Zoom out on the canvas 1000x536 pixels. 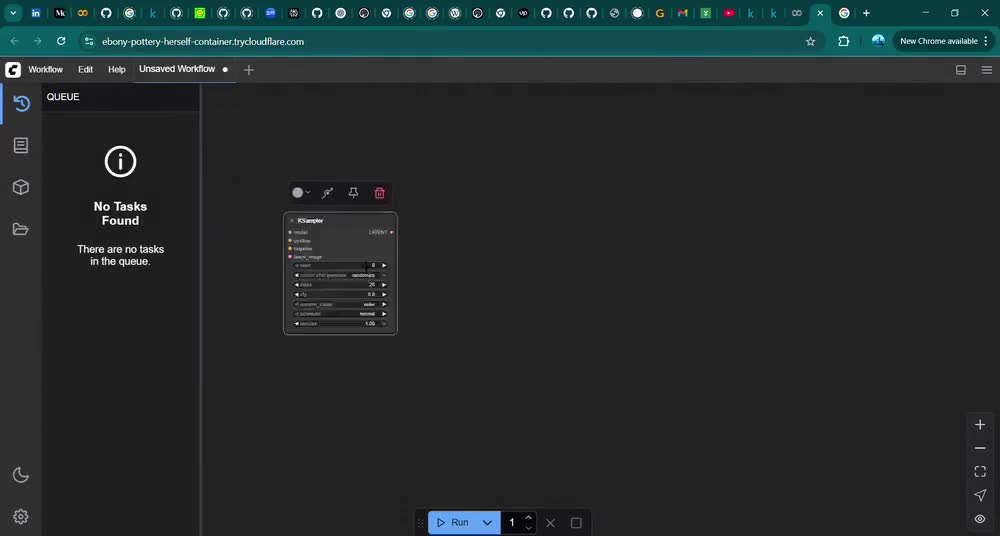point(980,448)
